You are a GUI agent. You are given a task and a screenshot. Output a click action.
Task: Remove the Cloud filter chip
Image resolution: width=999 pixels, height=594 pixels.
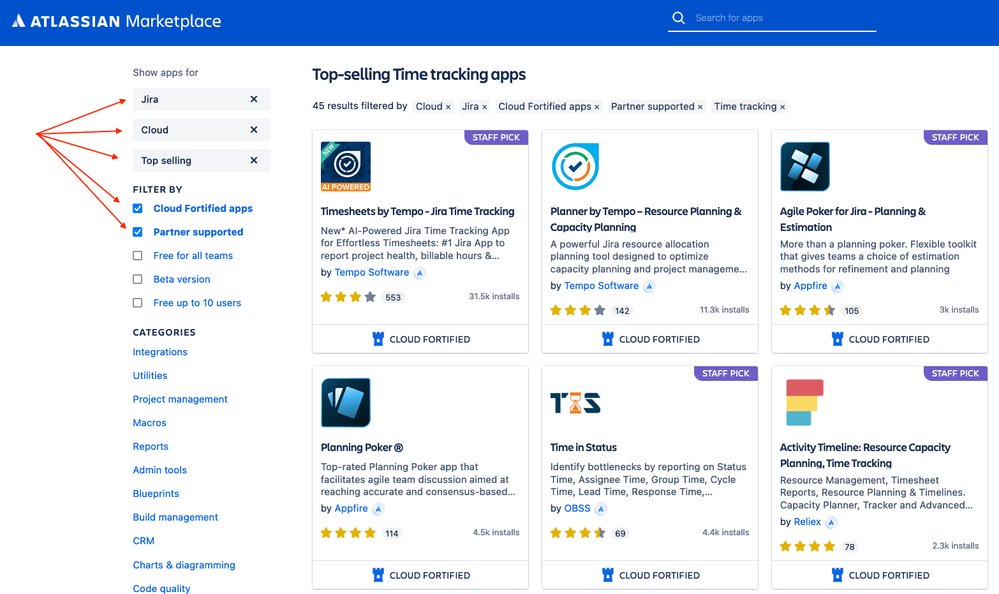448,107
